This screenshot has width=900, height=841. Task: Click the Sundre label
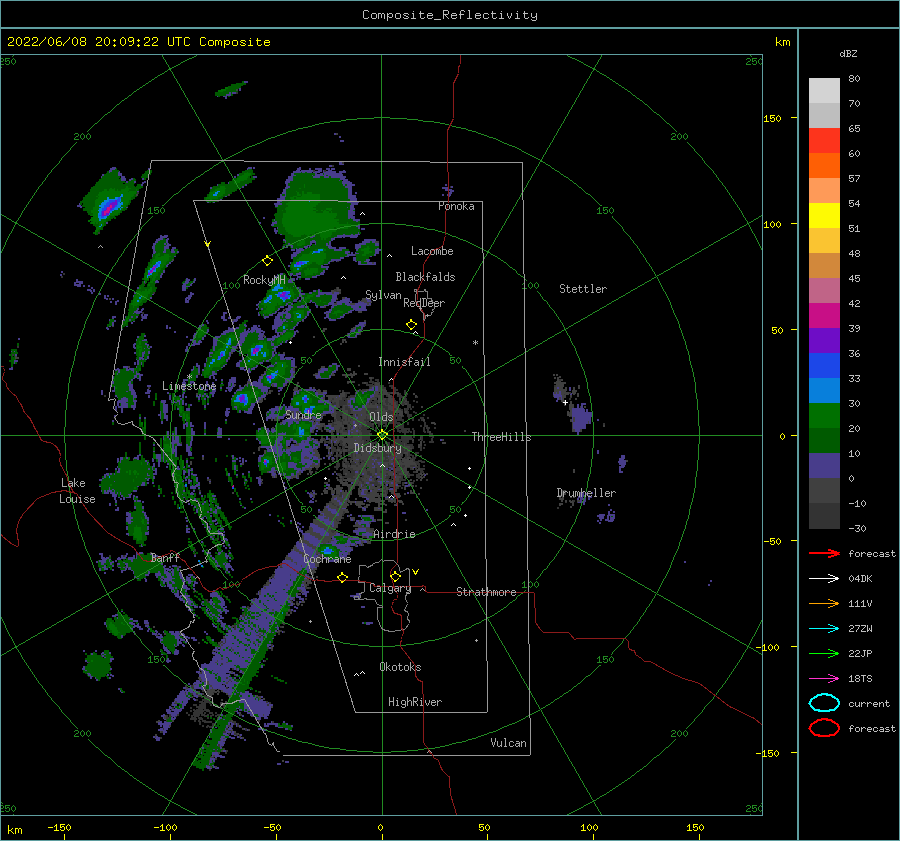pyautogui.click(x=303, y=414)
